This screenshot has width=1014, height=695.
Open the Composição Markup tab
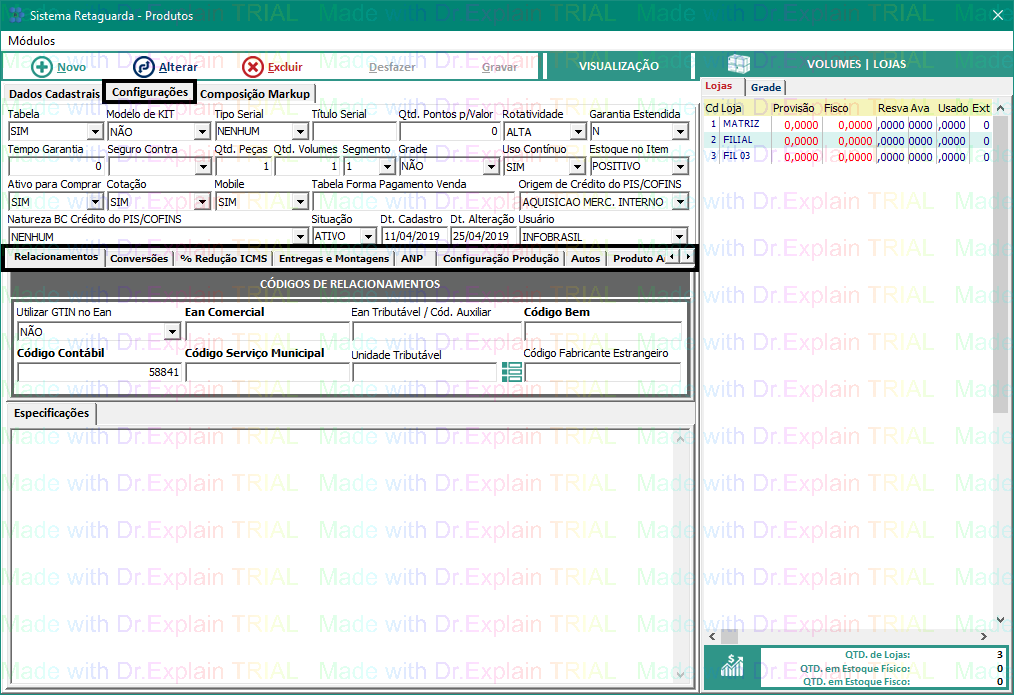click(x=255, y=94)
